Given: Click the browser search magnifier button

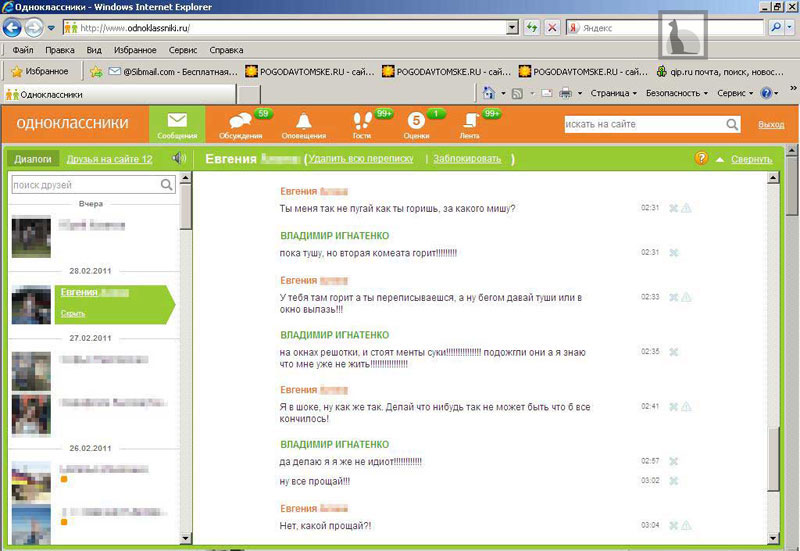Looking at the screenshot, I should (776, 28).
